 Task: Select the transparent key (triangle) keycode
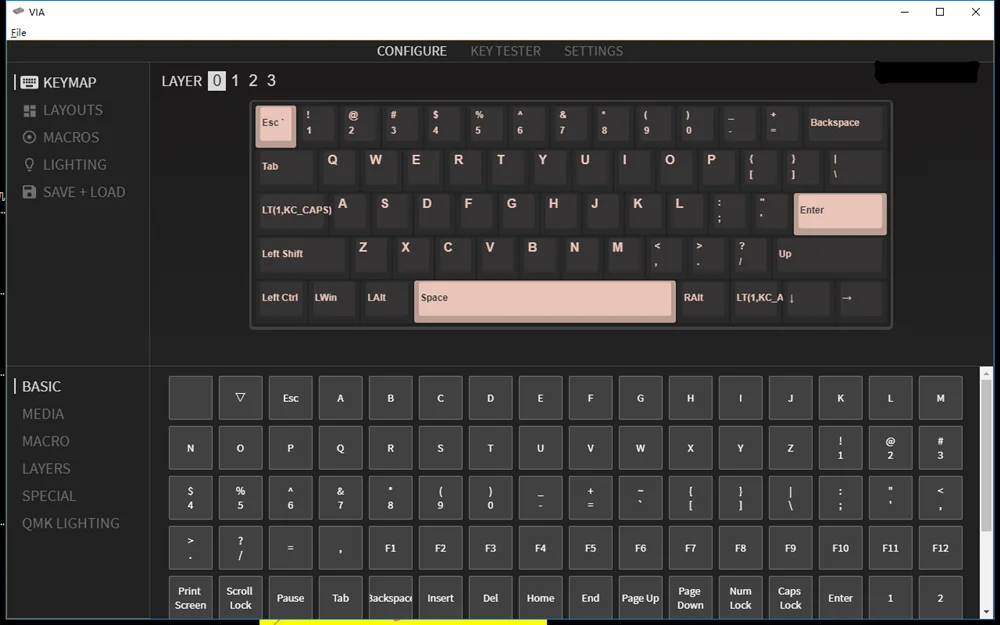240,398
